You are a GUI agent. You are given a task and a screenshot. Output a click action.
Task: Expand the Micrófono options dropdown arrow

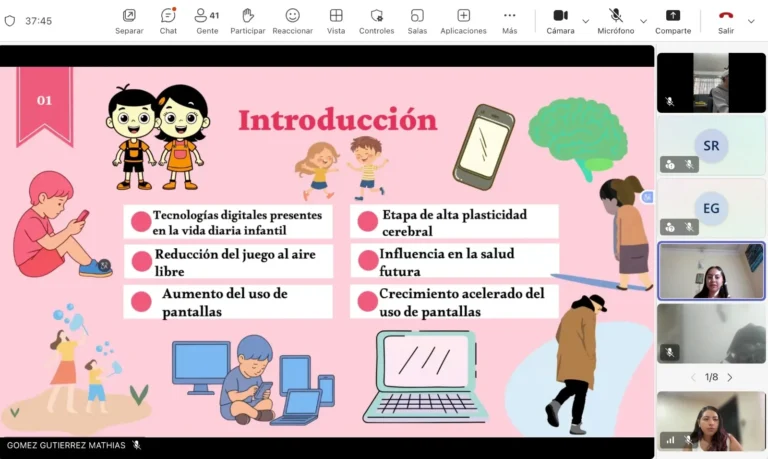tap(643, 20)
